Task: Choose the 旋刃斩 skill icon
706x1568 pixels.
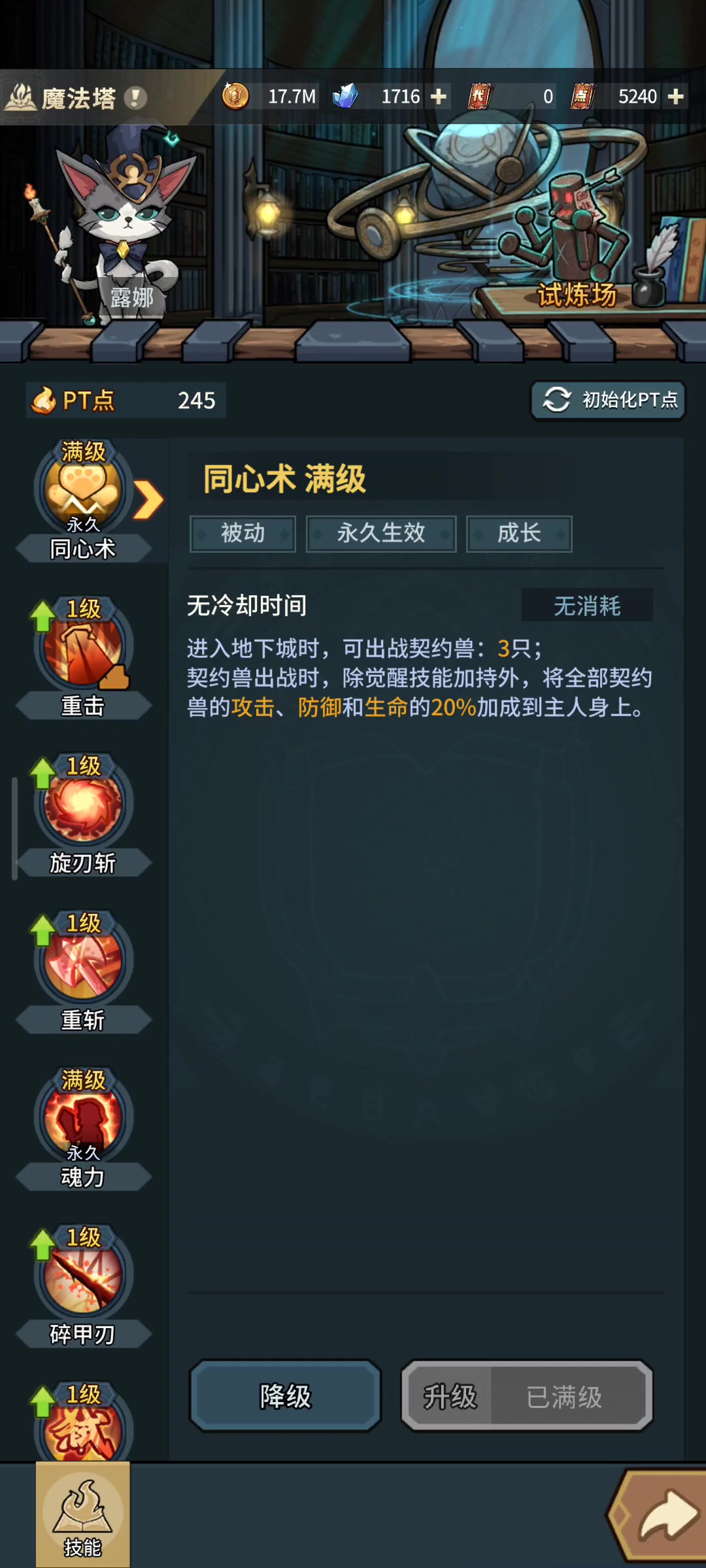Action: coord(83,804)
